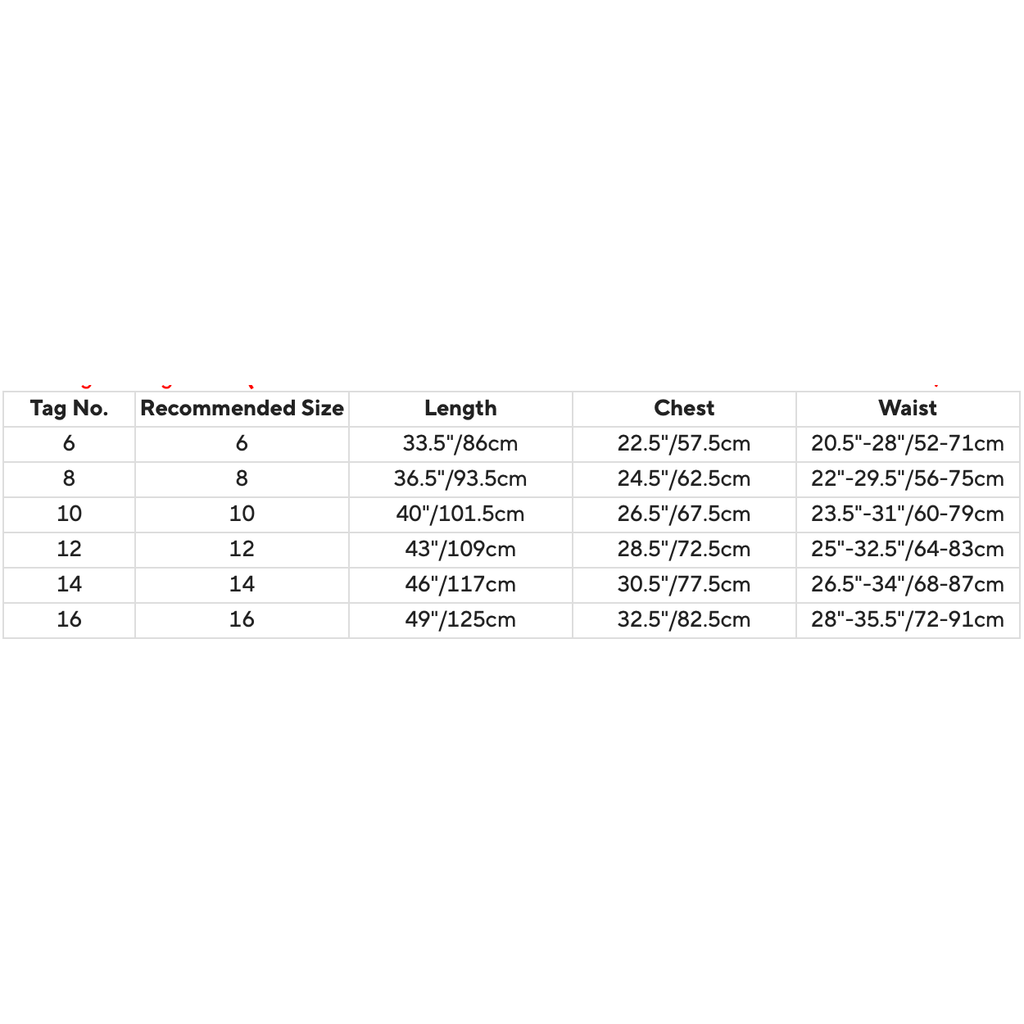
Task: Click the 43"/109cm length cell
Action: 460,549
